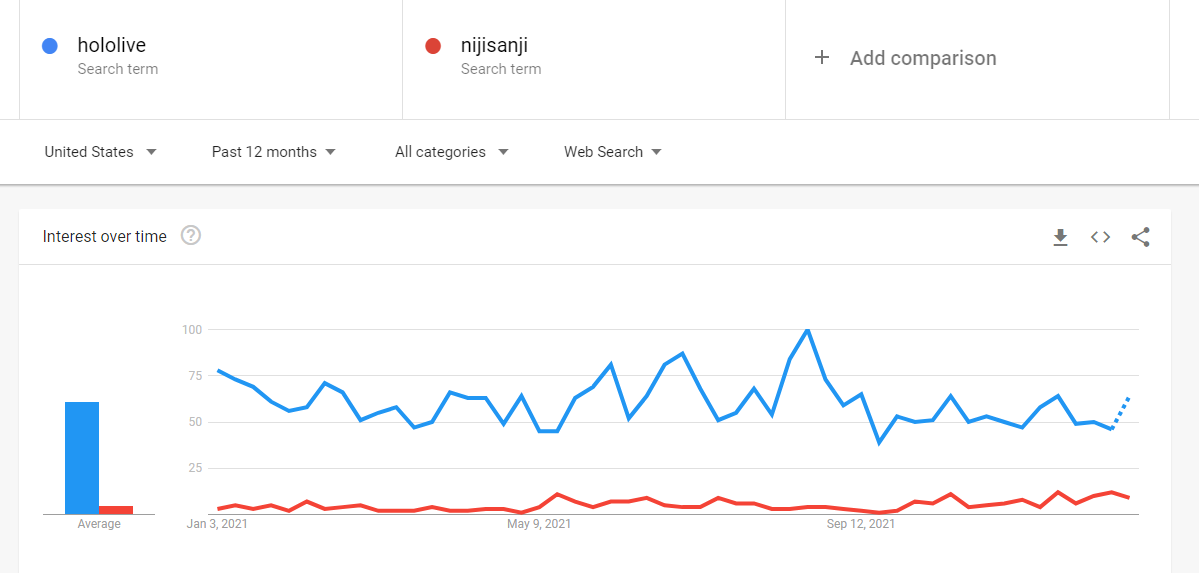Click the Sep 12, 2021 axis label
Image resolution: width=1199 pixels, height=573 pixels.
pyautogui.click(x=862, y=523)
